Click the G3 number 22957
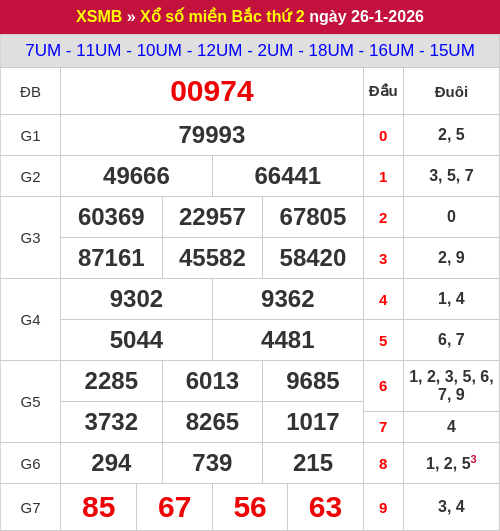This screenshot has width=500, height=531. point(212,217)
